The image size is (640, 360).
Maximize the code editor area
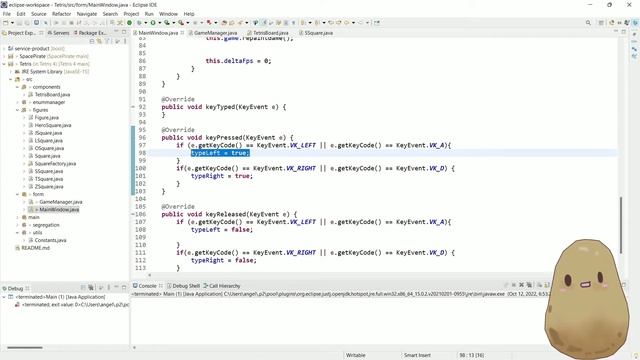(x=624, y=32)
